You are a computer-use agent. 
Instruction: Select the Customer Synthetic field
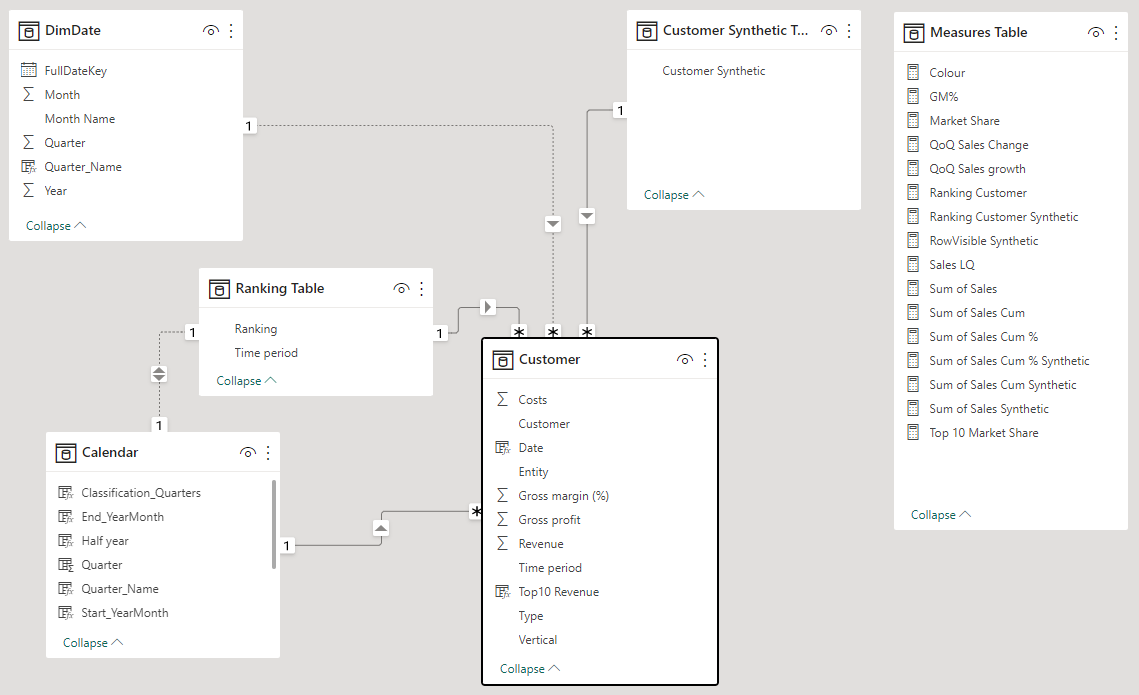pyautogui.click(x=714, y=71)
